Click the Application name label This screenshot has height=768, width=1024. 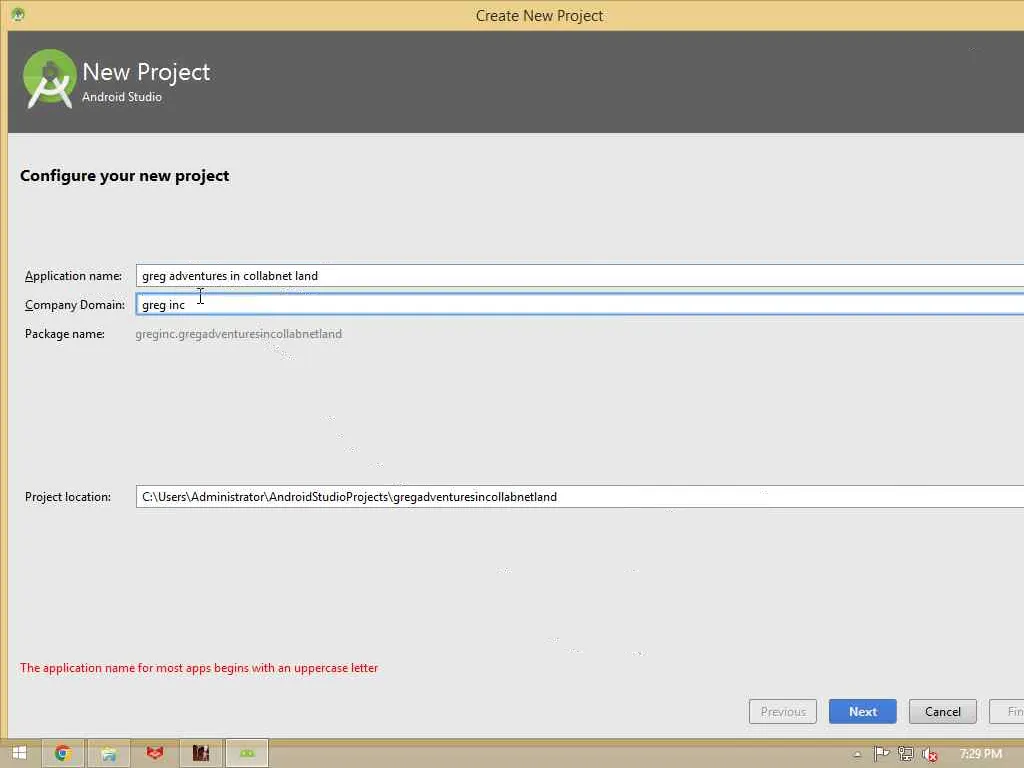click(x=73, y=276)
